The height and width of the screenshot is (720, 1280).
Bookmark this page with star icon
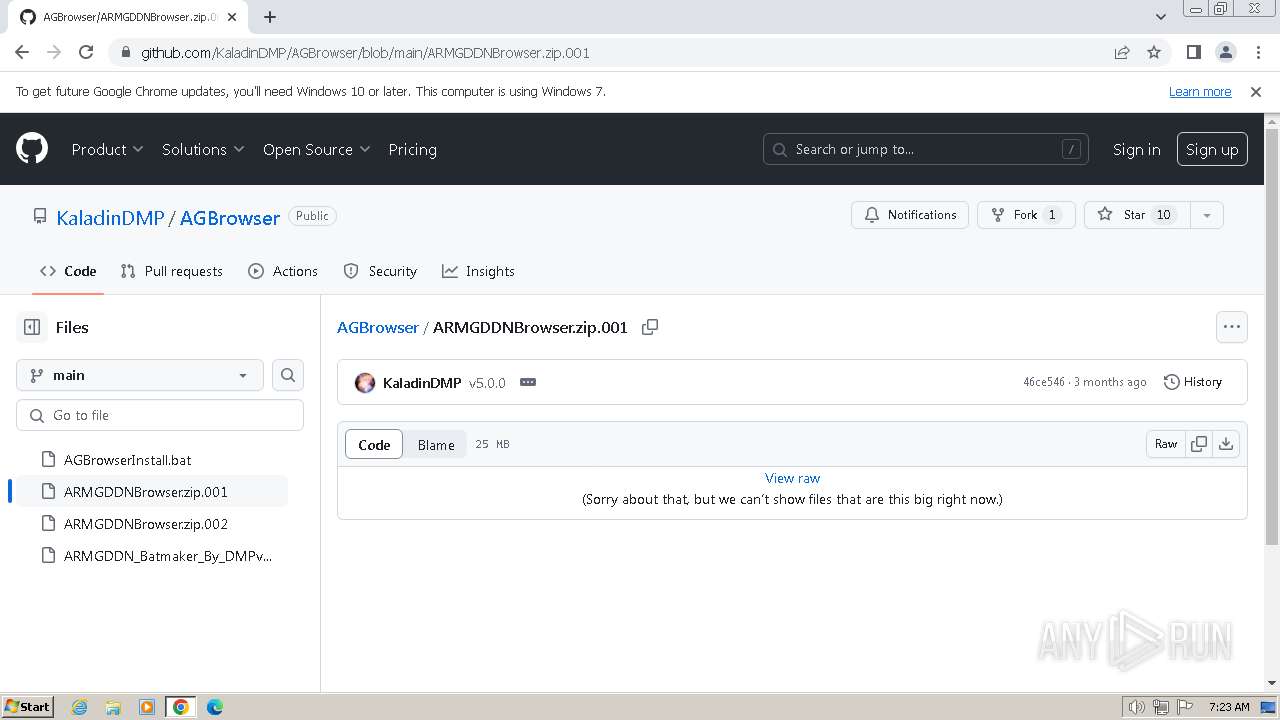[x=1154, y=53]
